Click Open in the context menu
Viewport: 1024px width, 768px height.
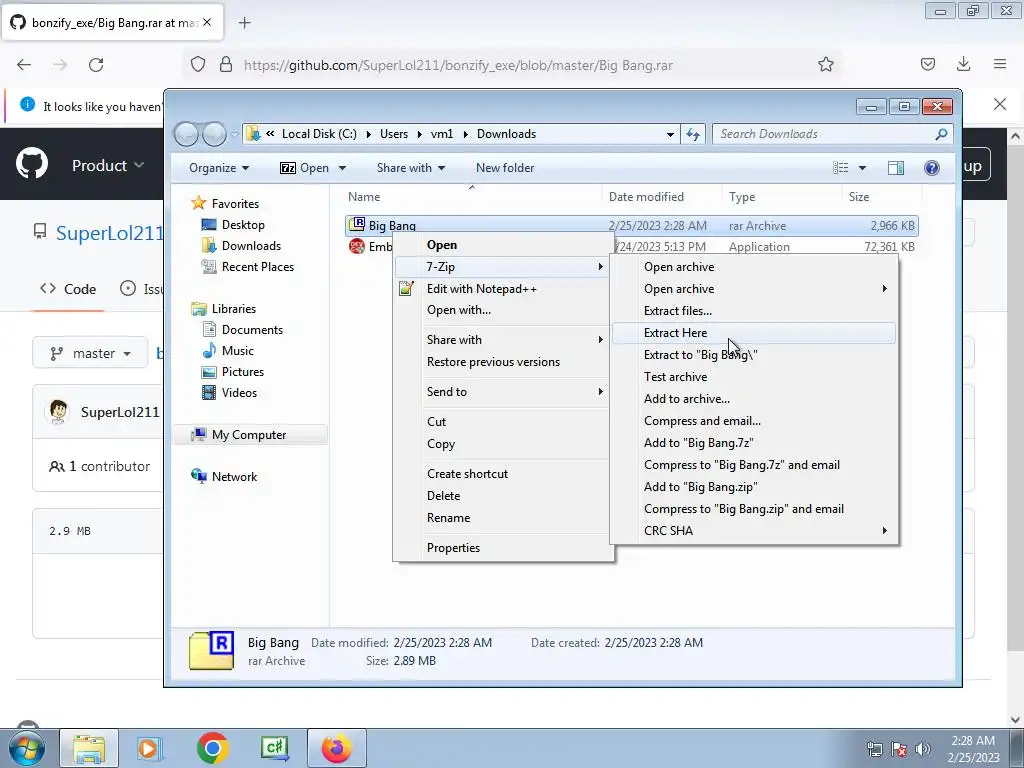pyautogui.click(x=502, y=245)
